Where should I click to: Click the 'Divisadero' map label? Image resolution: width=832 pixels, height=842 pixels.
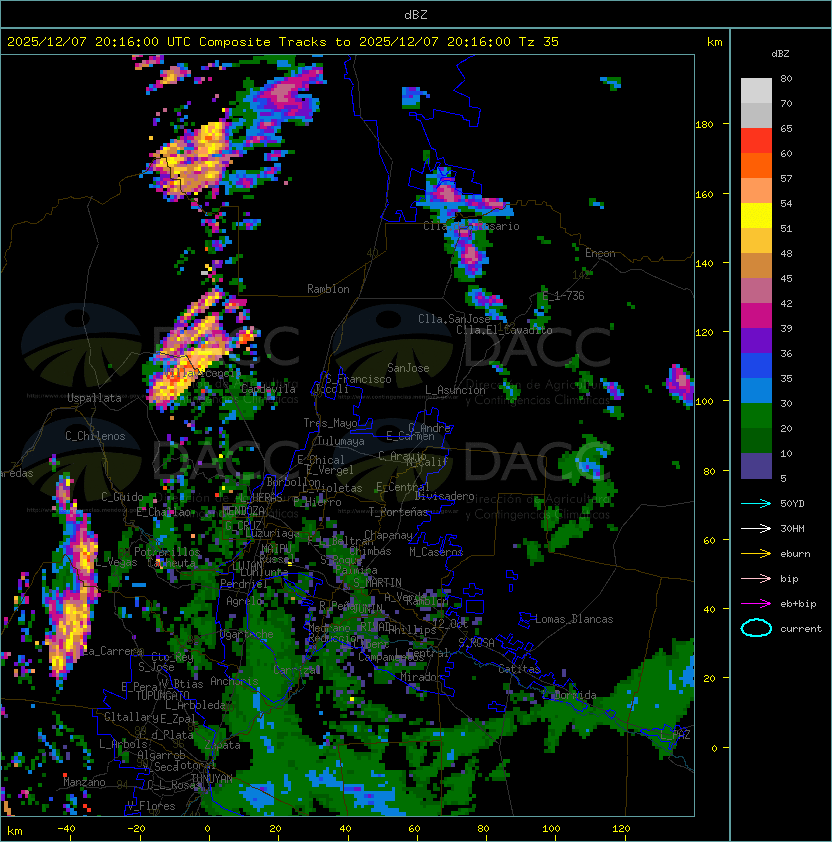click(x=444, y=496)
